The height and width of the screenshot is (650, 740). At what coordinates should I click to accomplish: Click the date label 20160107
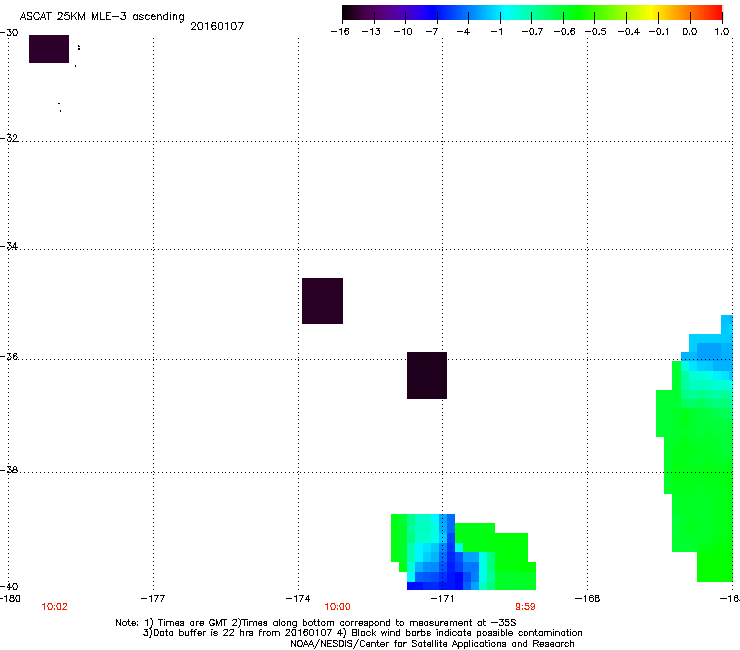217,26
